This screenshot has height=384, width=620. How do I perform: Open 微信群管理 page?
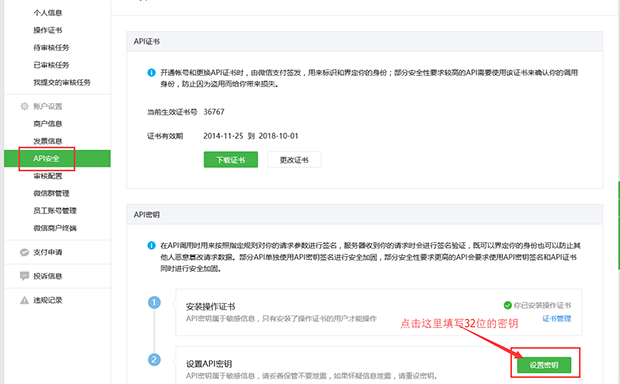coord(51,193)
